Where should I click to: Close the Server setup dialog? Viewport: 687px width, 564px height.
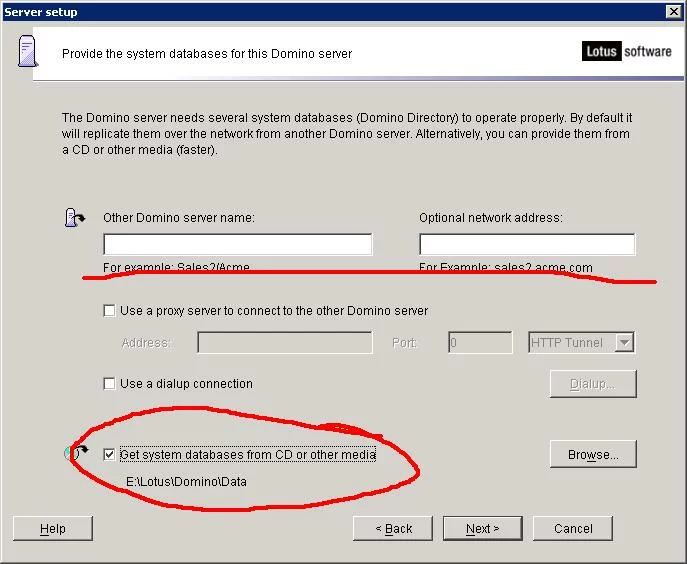click(x=673, y=11)
